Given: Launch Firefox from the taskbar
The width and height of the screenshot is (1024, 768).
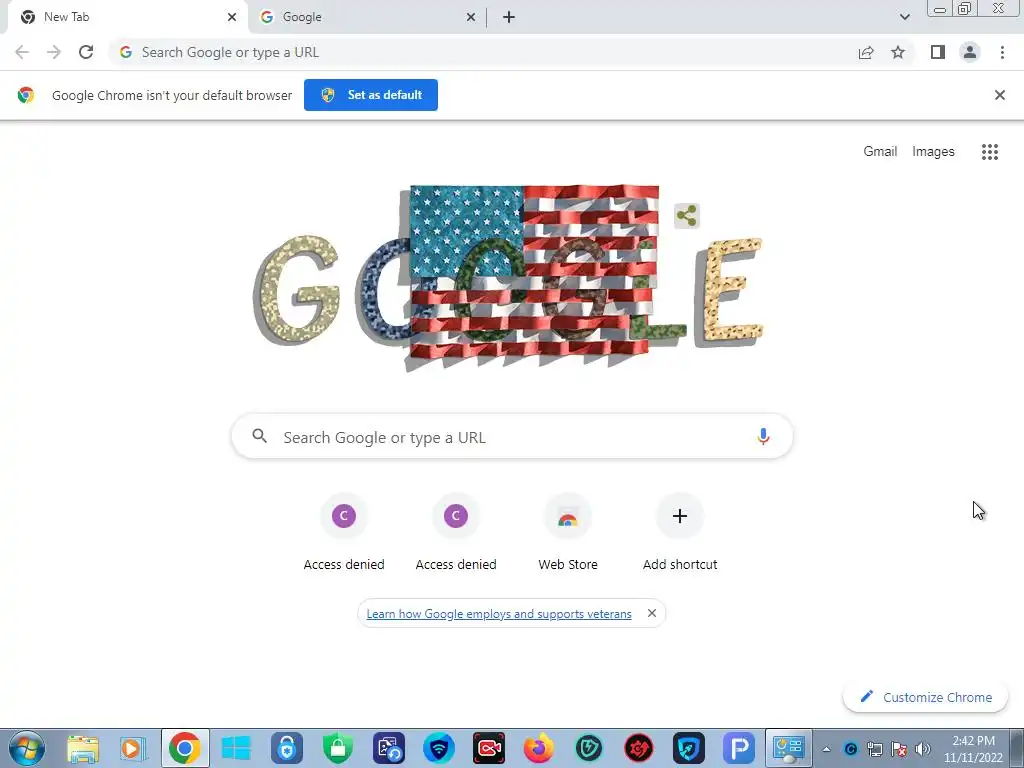Looking at the screenshot, I should [539, 748].
